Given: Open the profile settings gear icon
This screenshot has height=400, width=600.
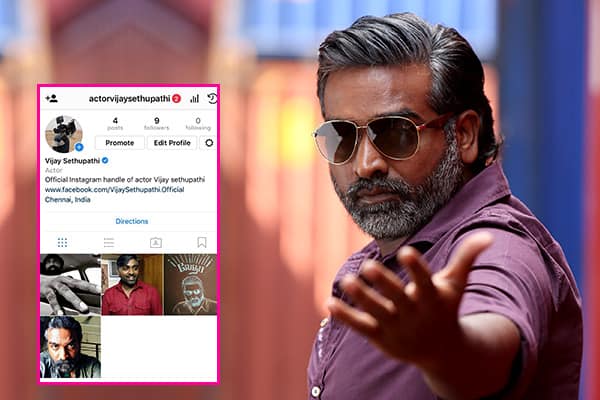Looking at the screenshot, I should tap(208, 143).
